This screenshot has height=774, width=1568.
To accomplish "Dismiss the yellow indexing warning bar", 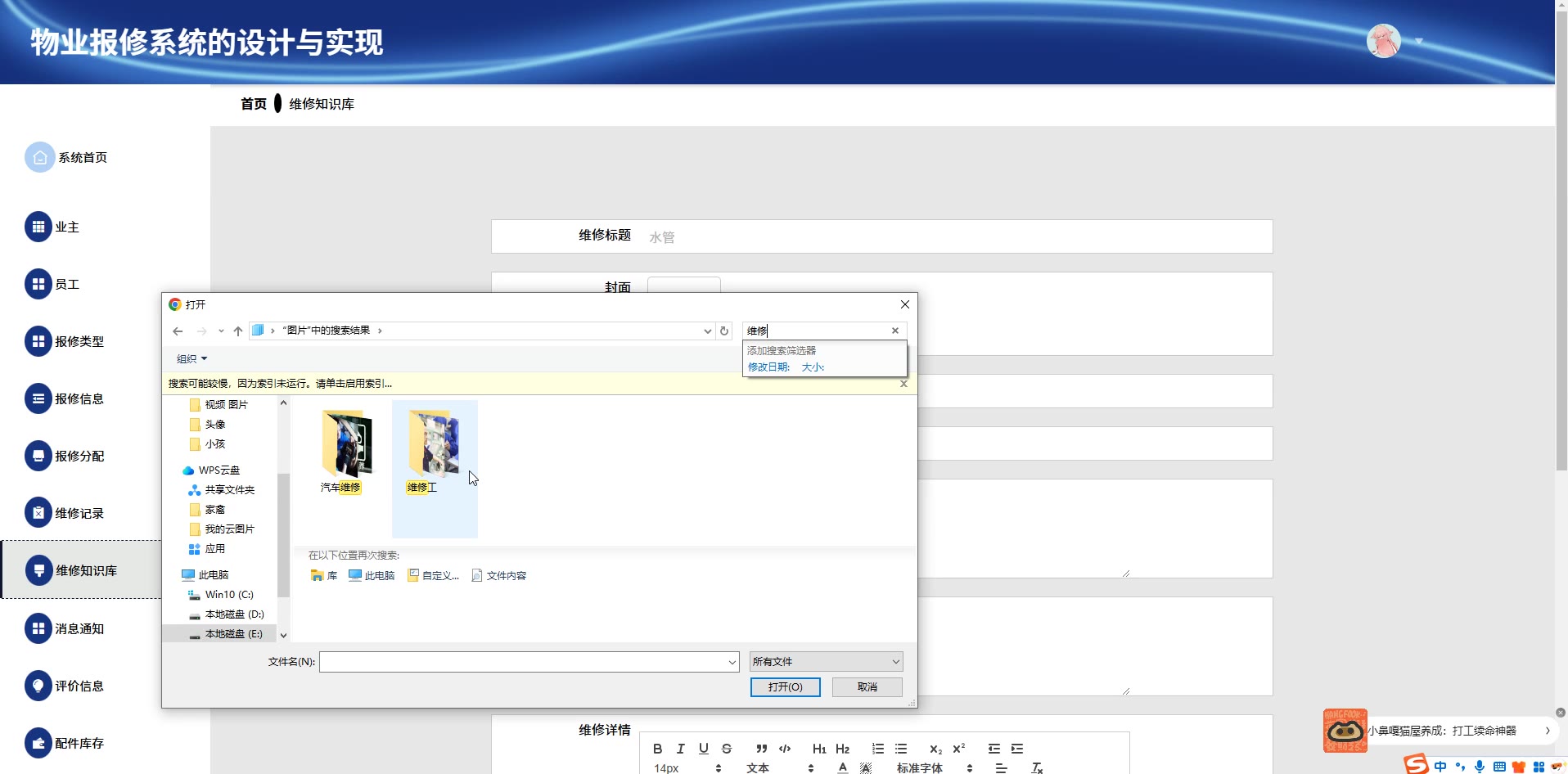I will tap(903, 384).
